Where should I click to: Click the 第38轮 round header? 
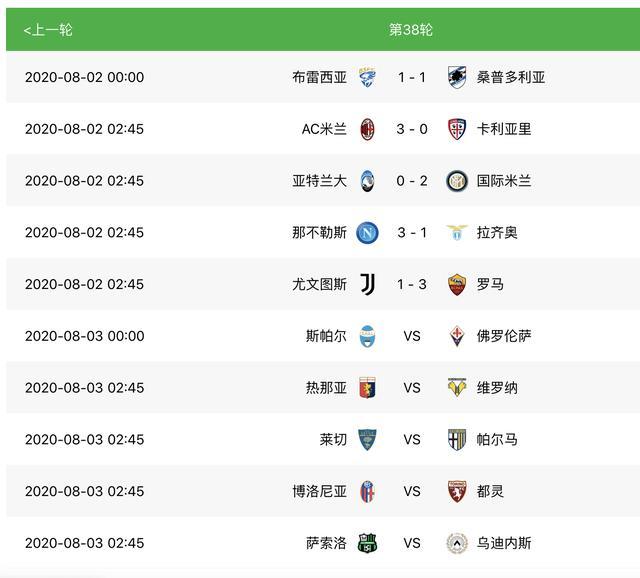point(411,30)
